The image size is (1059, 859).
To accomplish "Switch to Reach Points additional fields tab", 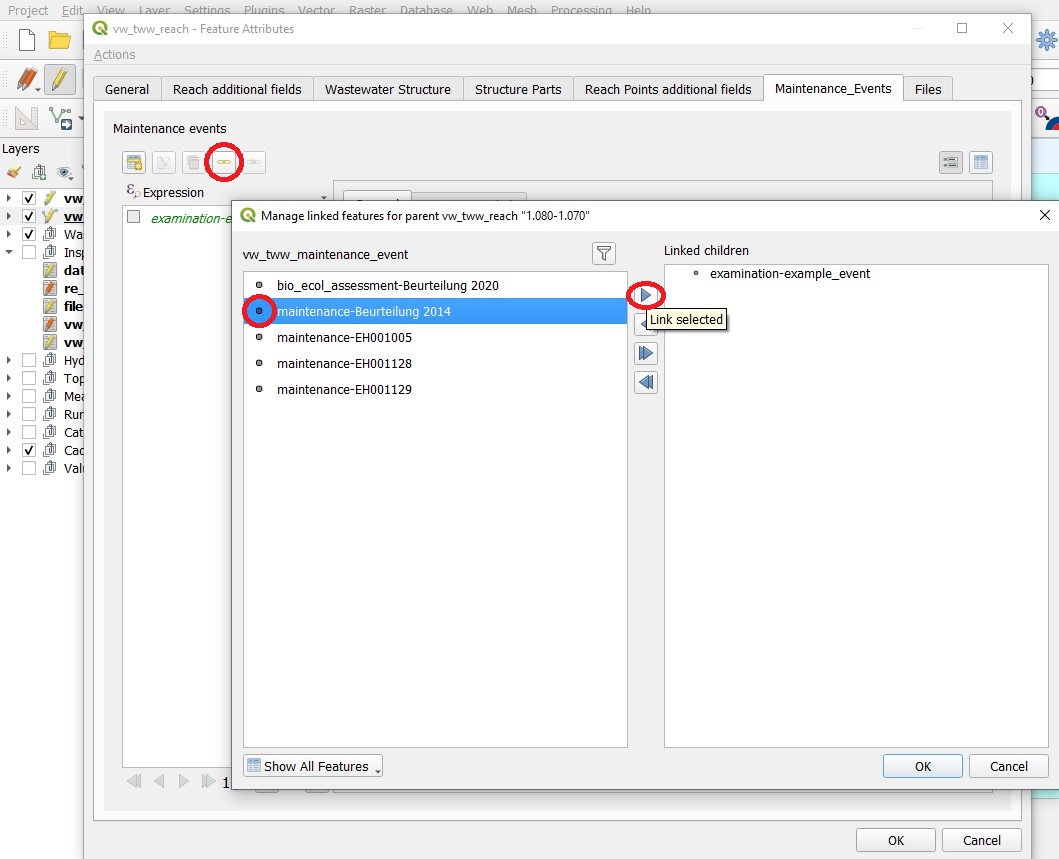I will click(x=668, y=89).
